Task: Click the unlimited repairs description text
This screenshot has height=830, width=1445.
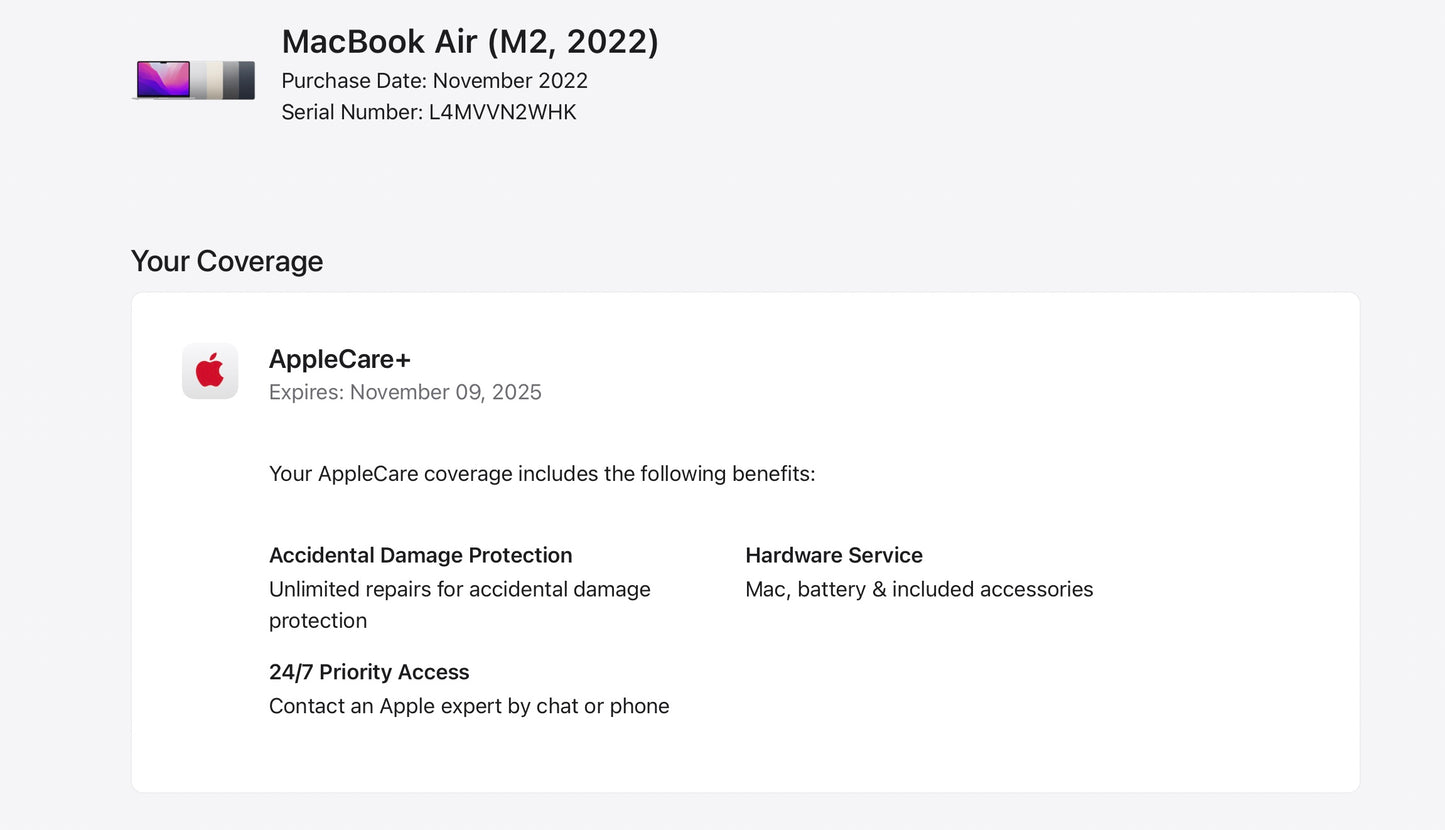Action: (459, 589)
